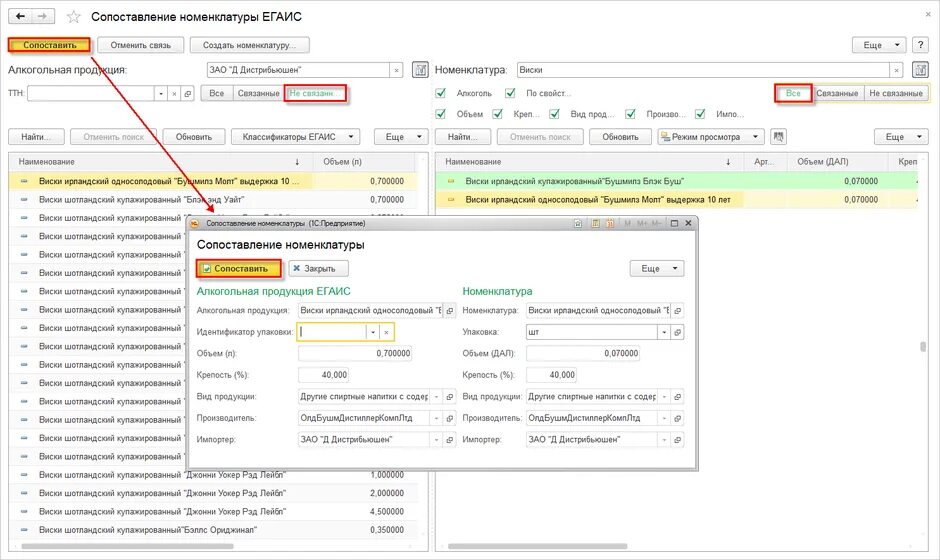Uncheck the Импо... checkbox
Image resolution: width=940 pixels, height=560 pixels.
tap(700, 114)
